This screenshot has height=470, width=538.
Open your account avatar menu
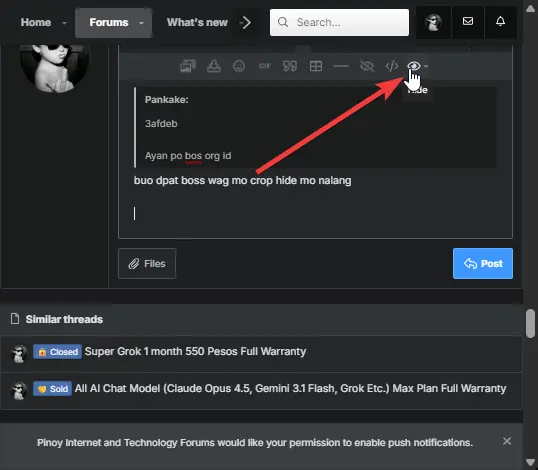[x=433, y=22]
